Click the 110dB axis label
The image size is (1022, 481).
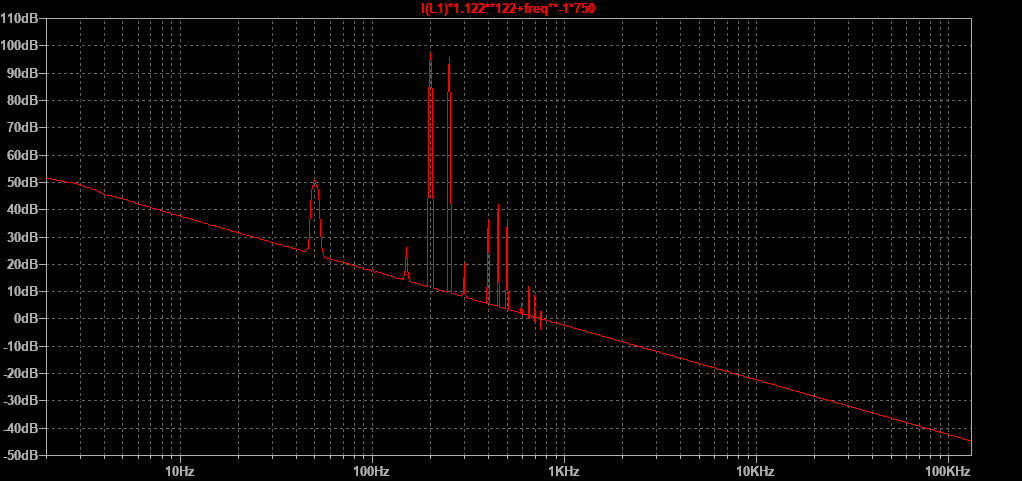(x=20, y=18)
